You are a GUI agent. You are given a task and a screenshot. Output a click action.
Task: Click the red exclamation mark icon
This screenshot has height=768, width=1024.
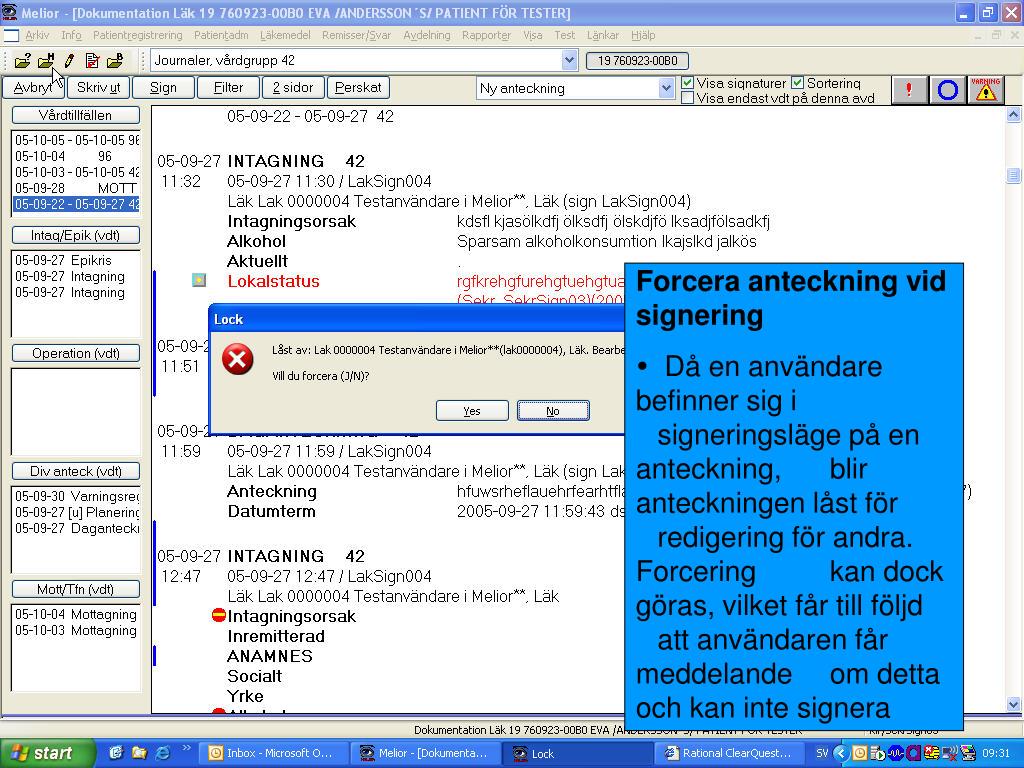tap(908, 89)
